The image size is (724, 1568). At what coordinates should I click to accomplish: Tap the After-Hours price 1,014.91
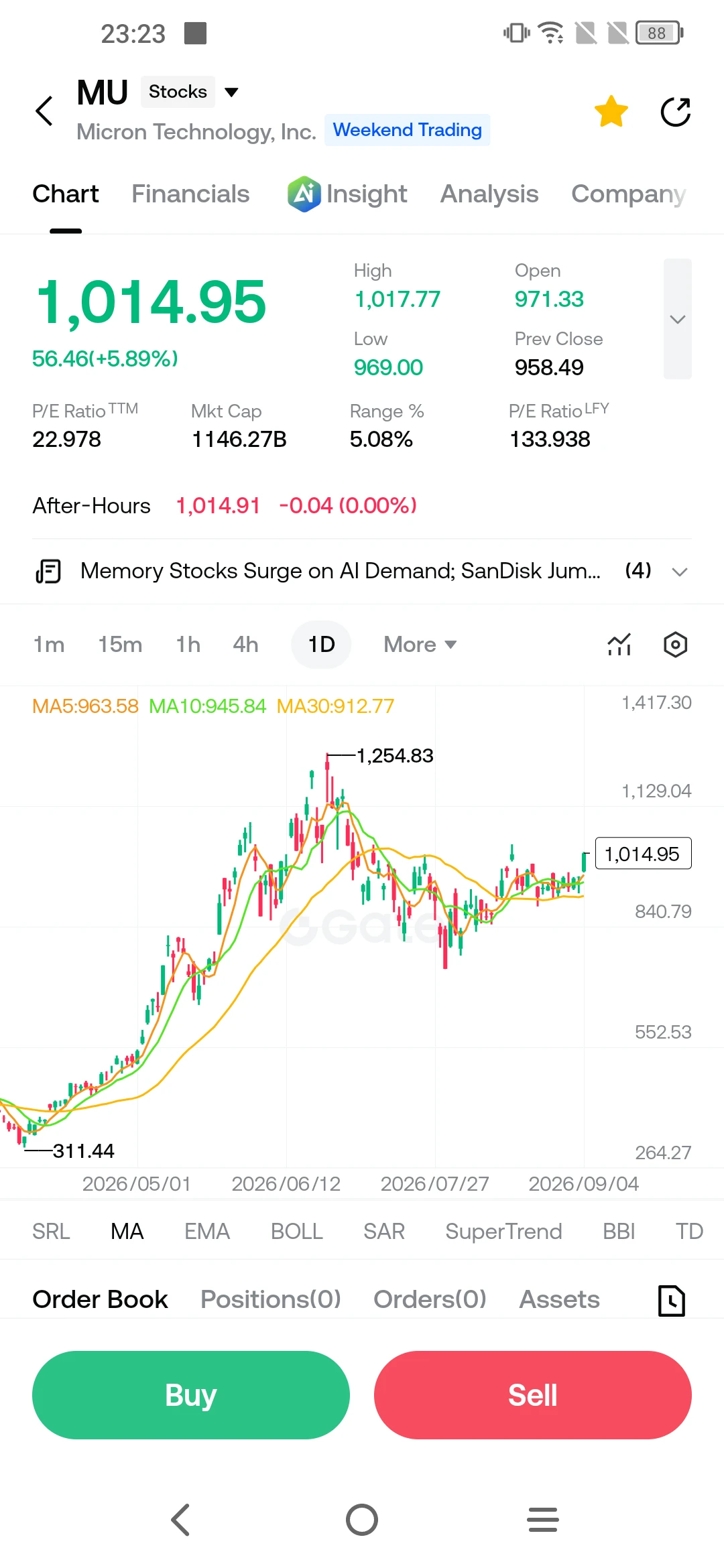point(218,506)
